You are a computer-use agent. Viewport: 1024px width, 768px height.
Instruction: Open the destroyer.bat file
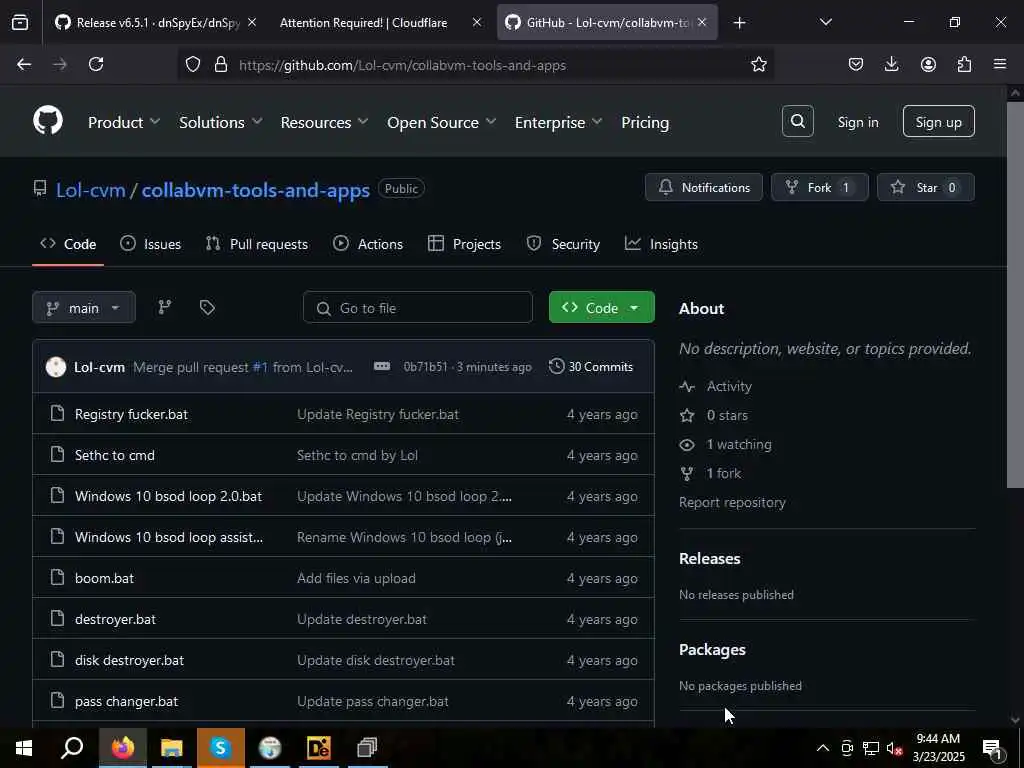[x=115, y=619]
